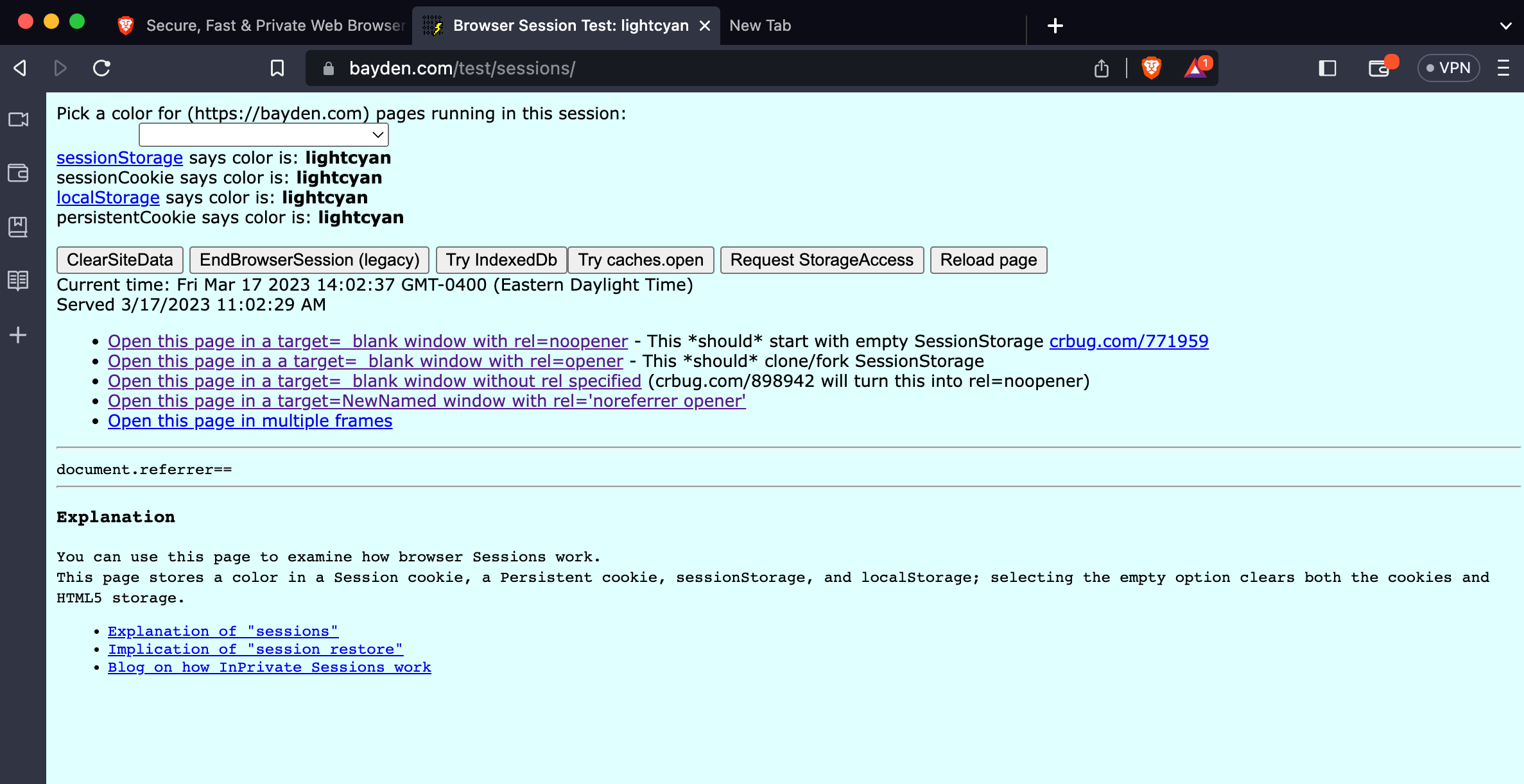Open Implication of "session restore" link

point(255,649)
